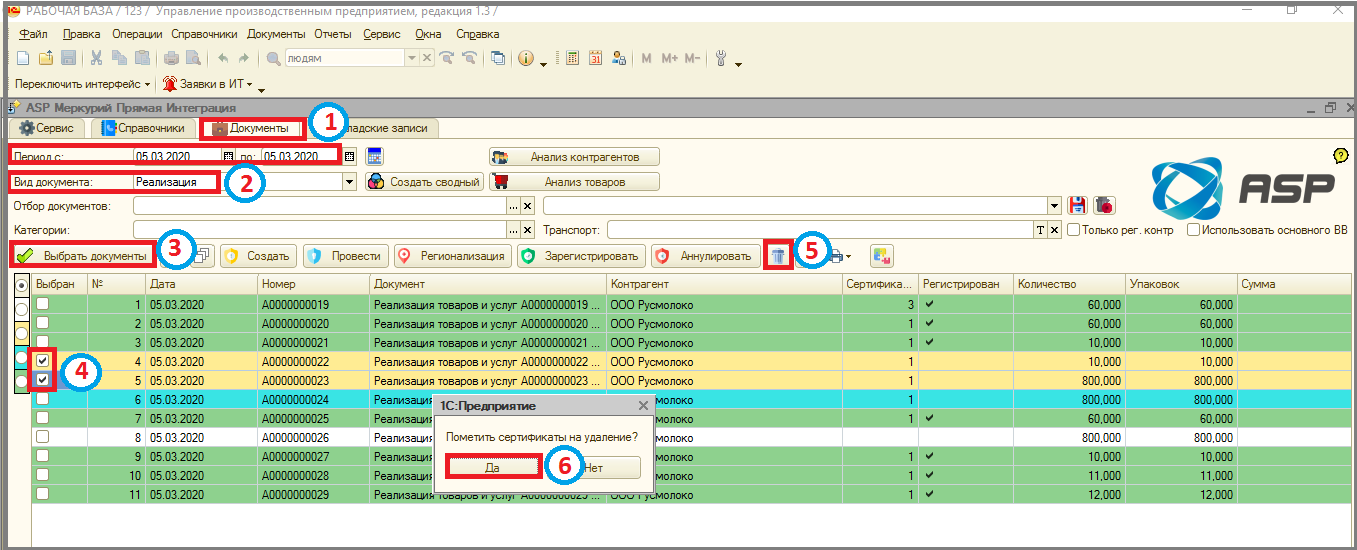This screenshot has height=550, width=1357.
Task: Enable Только рег. контр checkbox
Action: click(x=1074, y=230)
